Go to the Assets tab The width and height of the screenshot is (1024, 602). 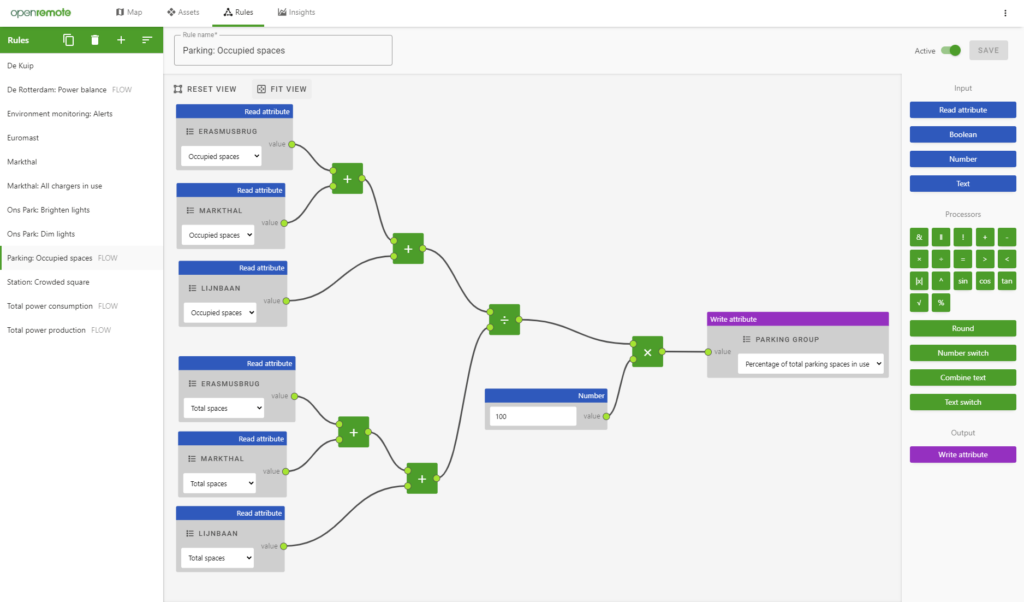coord(183,13)
